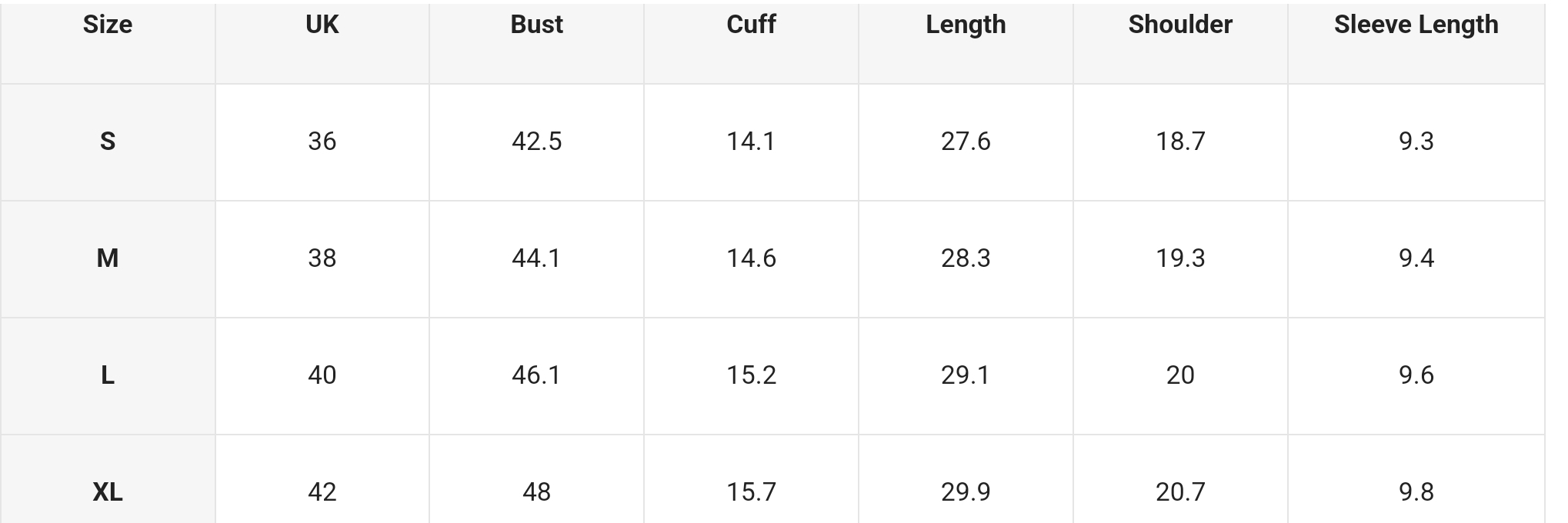Select the S size row label

pos(108,142)
